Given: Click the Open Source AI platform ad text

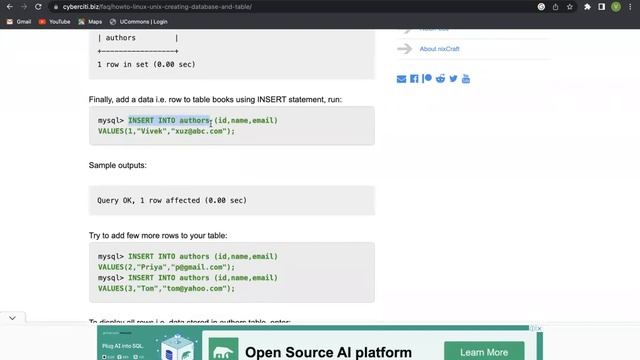Looking at the screenshot, I should (x=328, y=352).
